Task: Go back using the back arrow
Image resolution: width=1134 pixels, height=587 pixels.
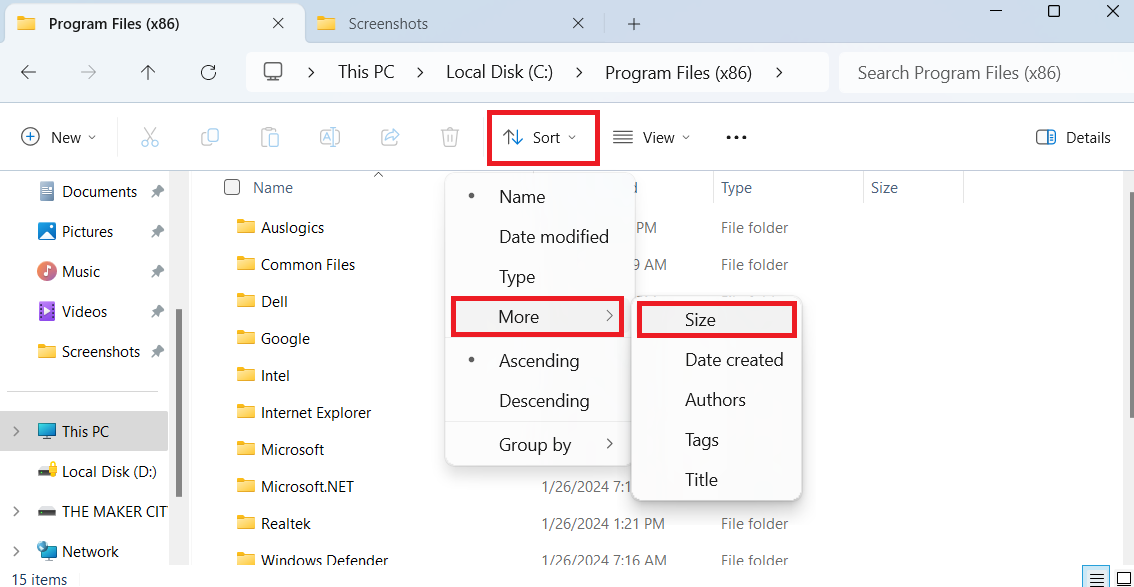Action: [28, 72]
